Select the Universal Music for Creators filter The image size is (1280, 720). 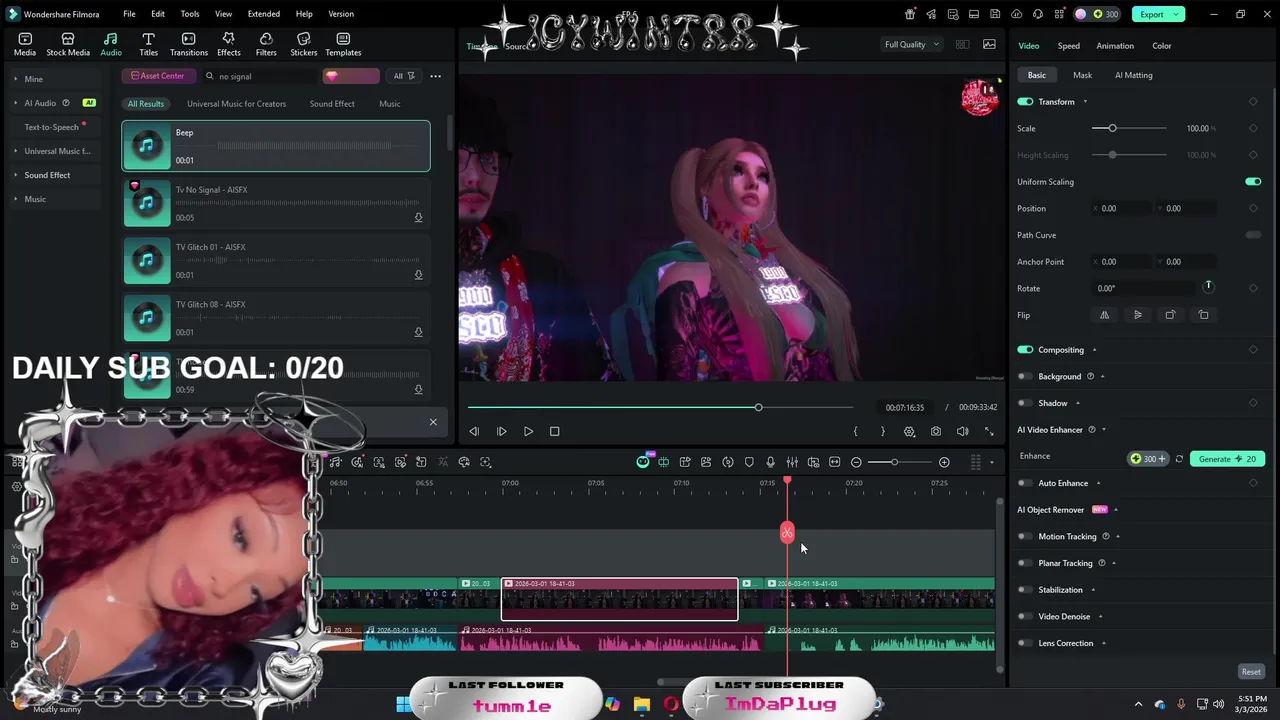coord(236,104)
